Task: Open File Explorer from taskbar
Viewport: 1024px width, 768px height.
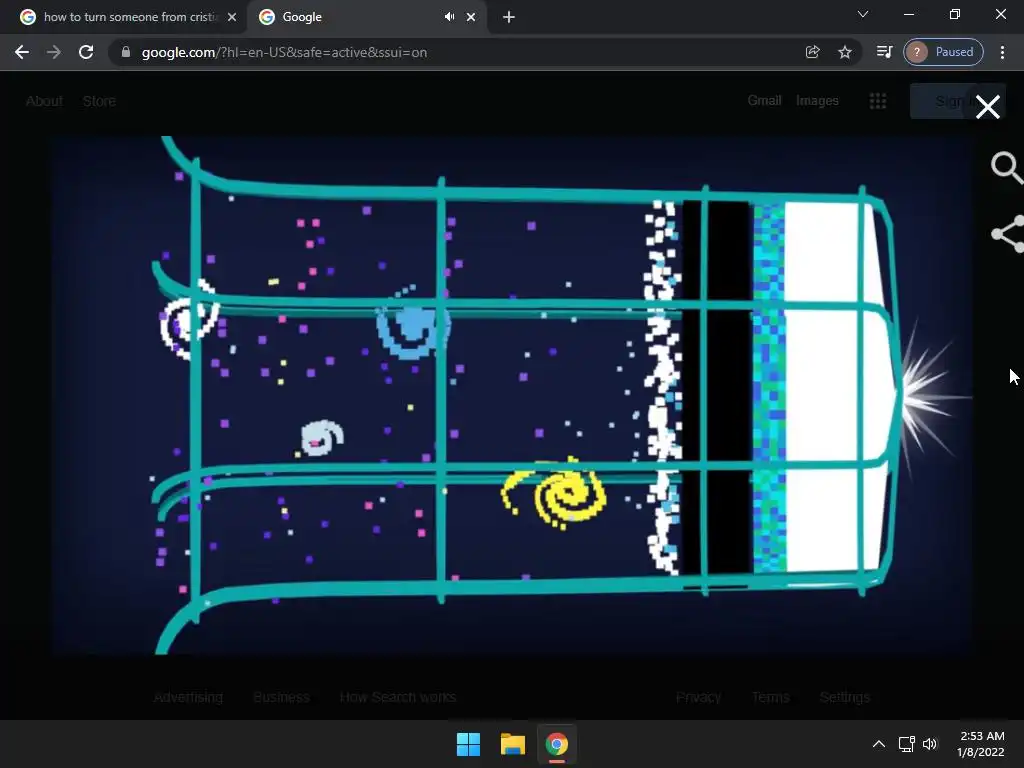Action: tap(513, 744)
